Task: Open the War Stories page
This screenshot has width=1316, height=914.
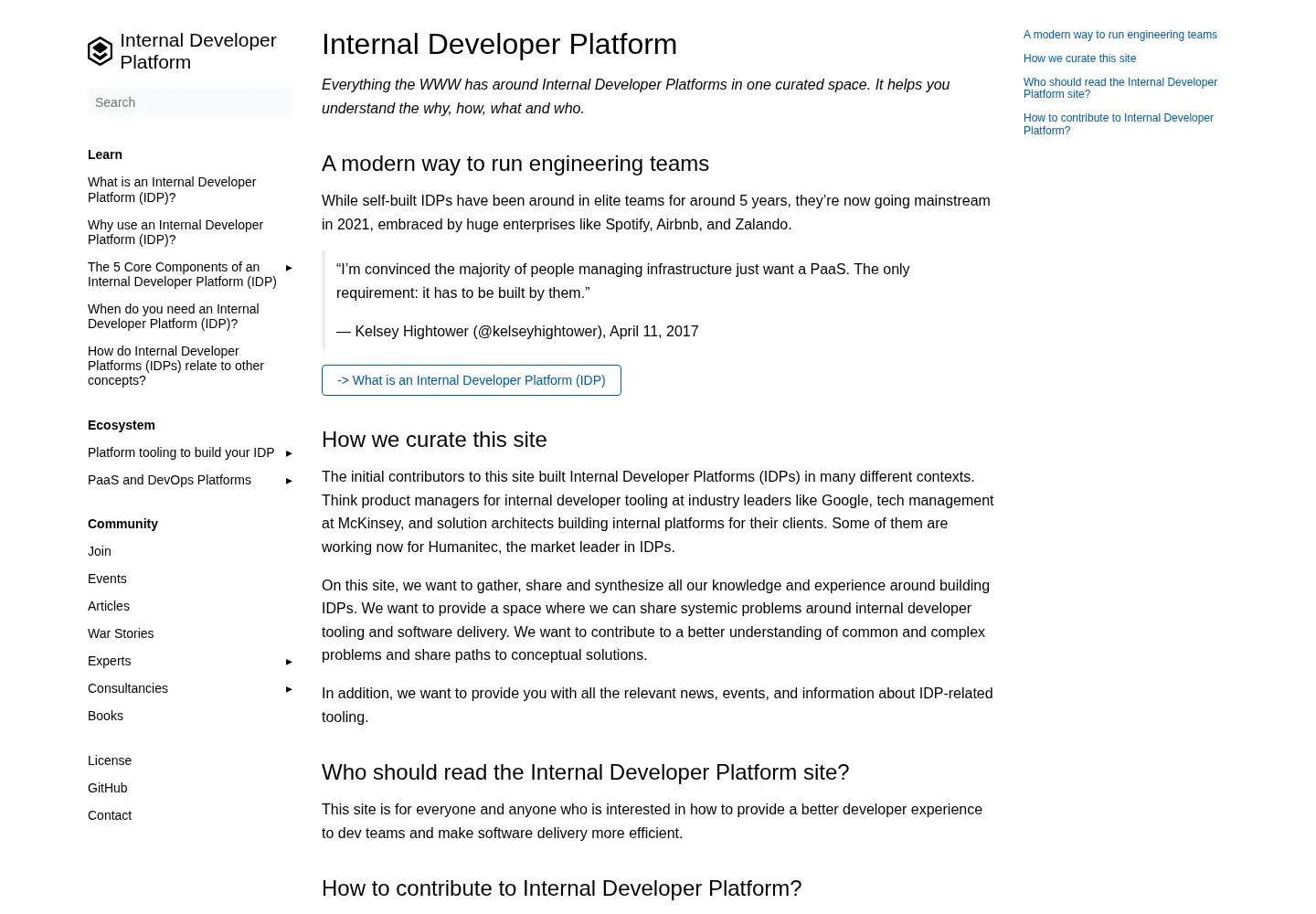Action: click(121, 633)
